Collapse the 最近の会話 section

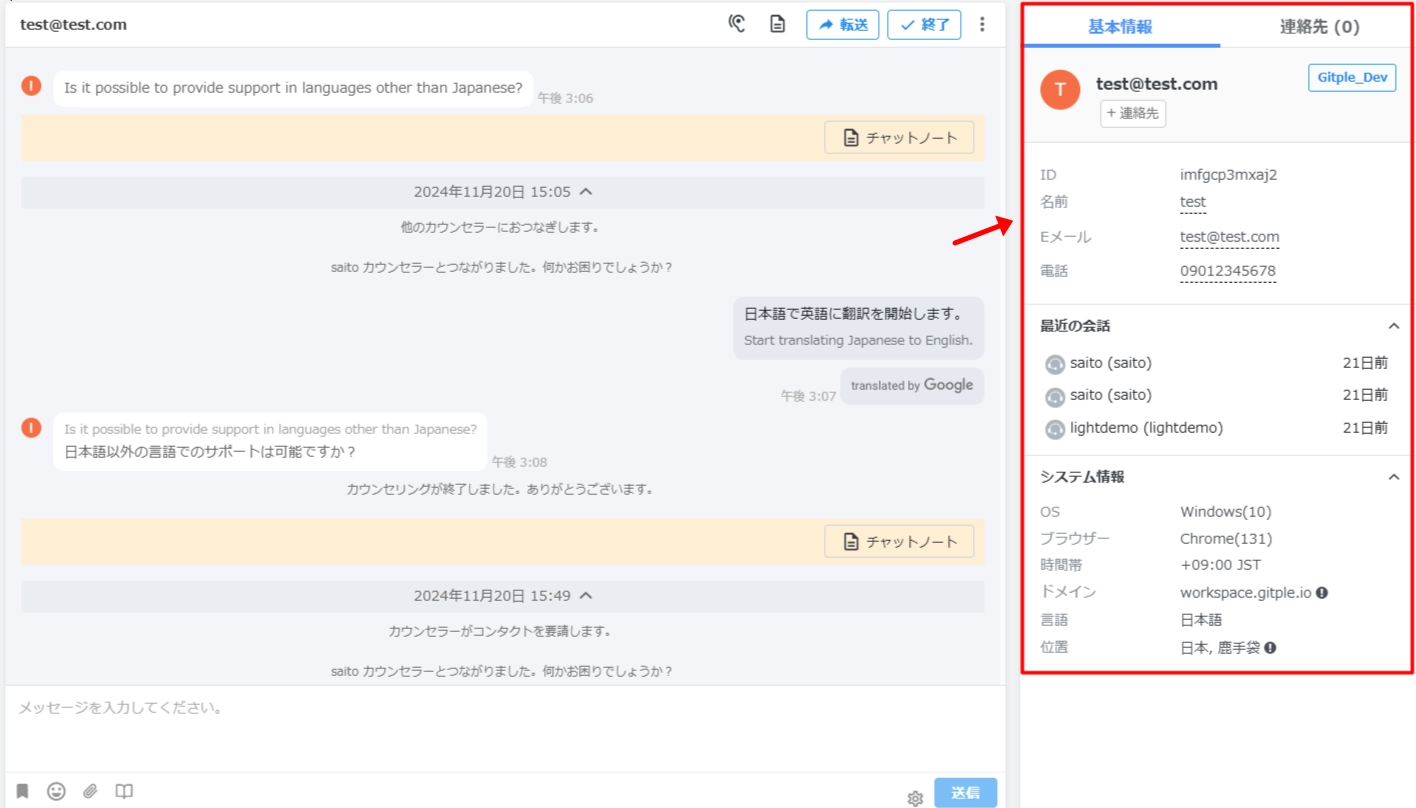[1393, 326]
